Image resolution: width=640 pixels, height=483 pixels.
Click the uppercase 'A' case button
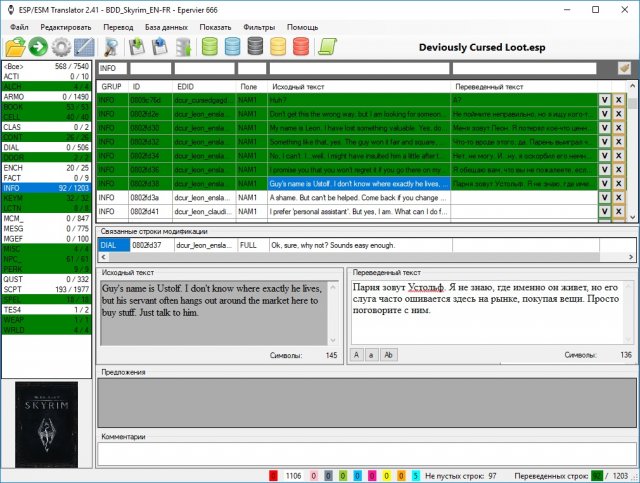356,355
